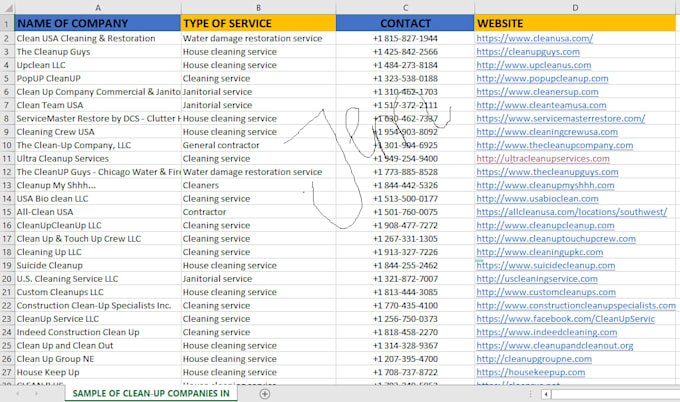Select the Upclean LLC cell
Viewport: 680px width, 402px height.
[x=98, y=65]
